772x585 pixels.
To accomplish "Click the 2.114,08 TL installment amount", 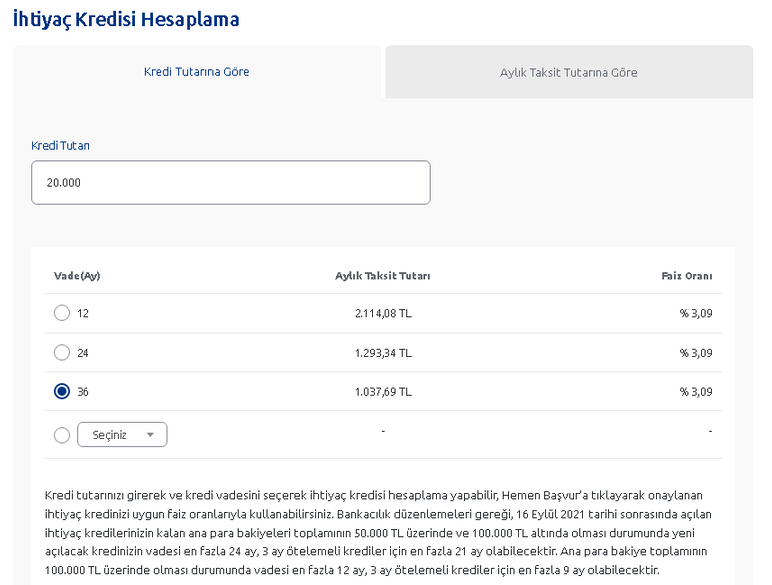I will coord(383,313).
